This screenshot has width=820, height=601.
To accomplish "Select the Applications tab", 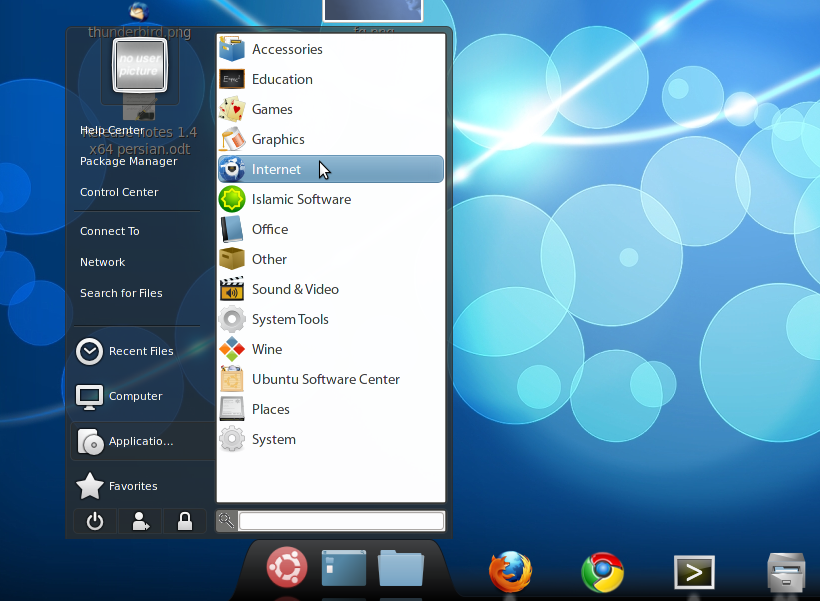I will tap(141, 441).
